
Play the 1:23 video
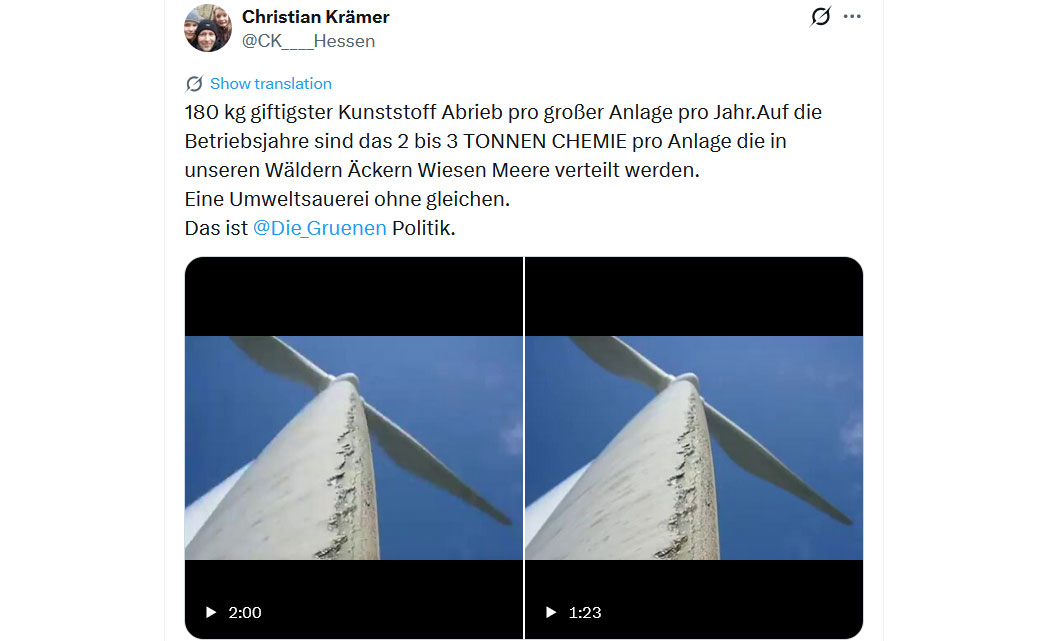(551, 612)
